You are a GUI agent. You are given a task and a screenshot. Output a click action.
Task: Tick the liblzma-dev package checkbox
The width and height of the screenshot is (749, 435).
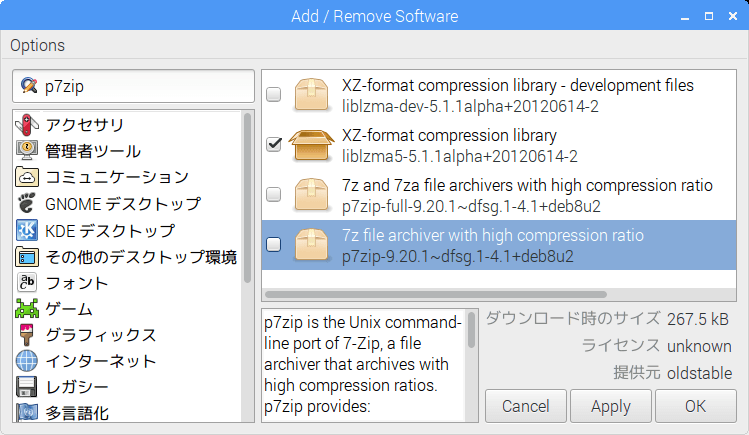[x=274, y=95]
